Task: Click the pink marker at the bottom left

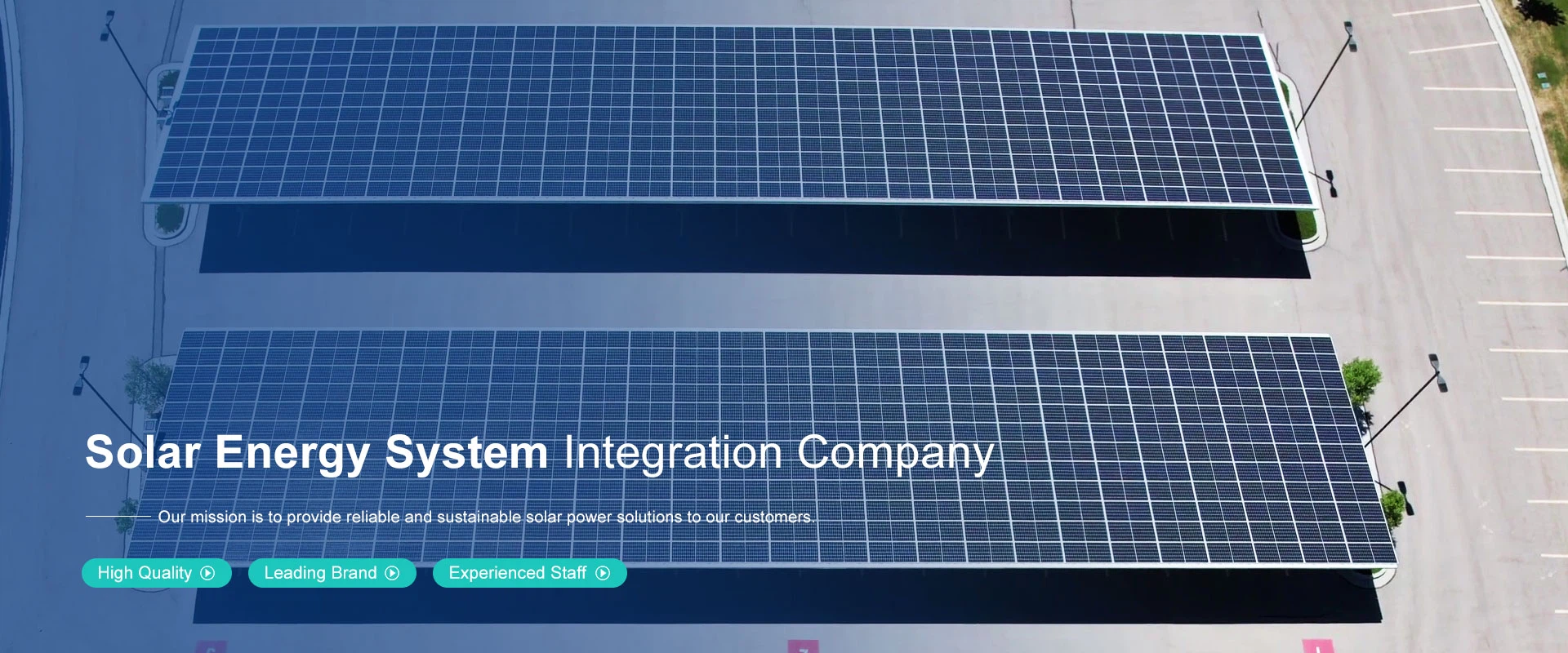Action: point(210,647)
